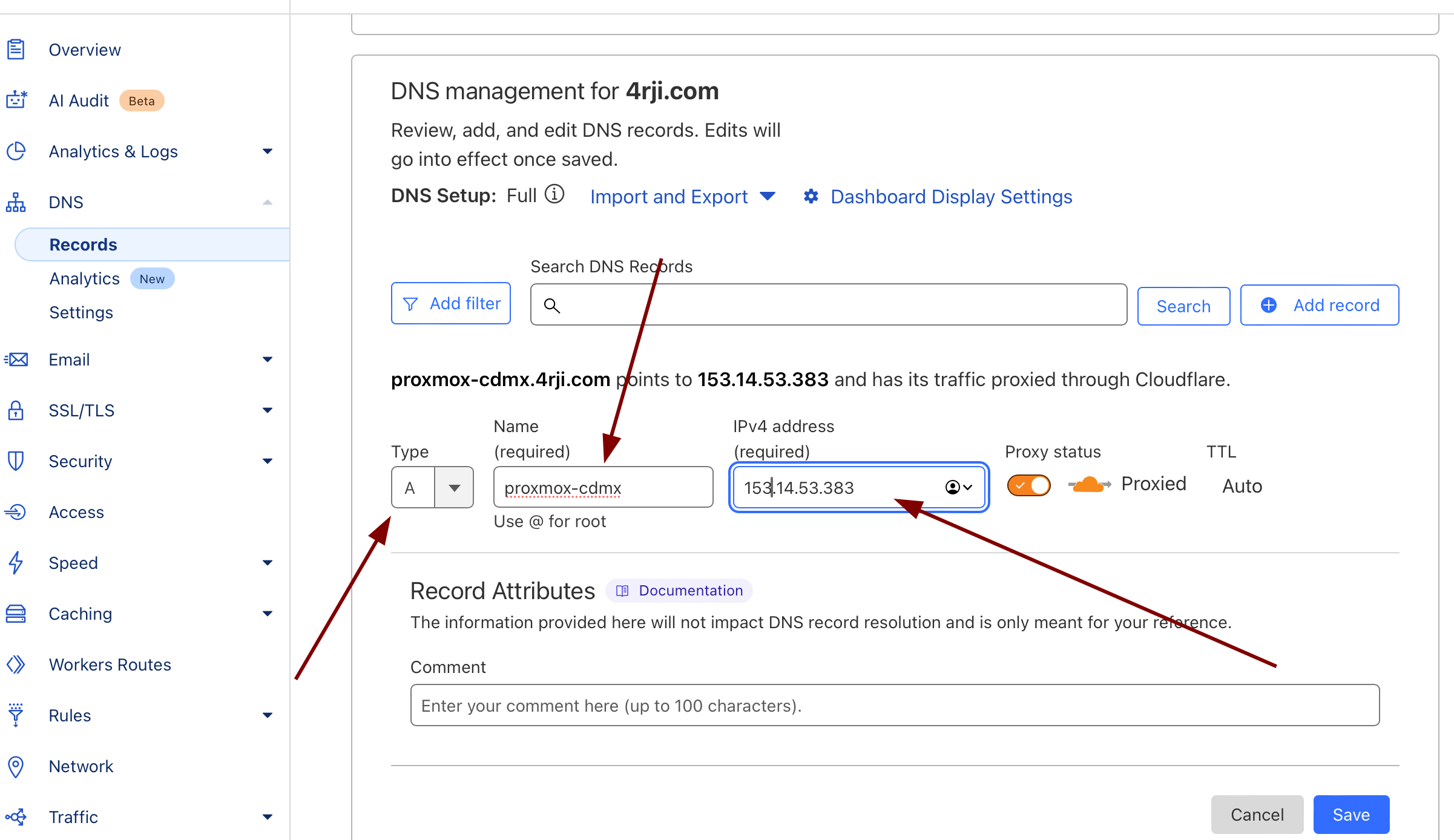The image size is (1454, 840).
Task: Click the Overview clipboard icon in sidebar
Action: tap(16, 50)
